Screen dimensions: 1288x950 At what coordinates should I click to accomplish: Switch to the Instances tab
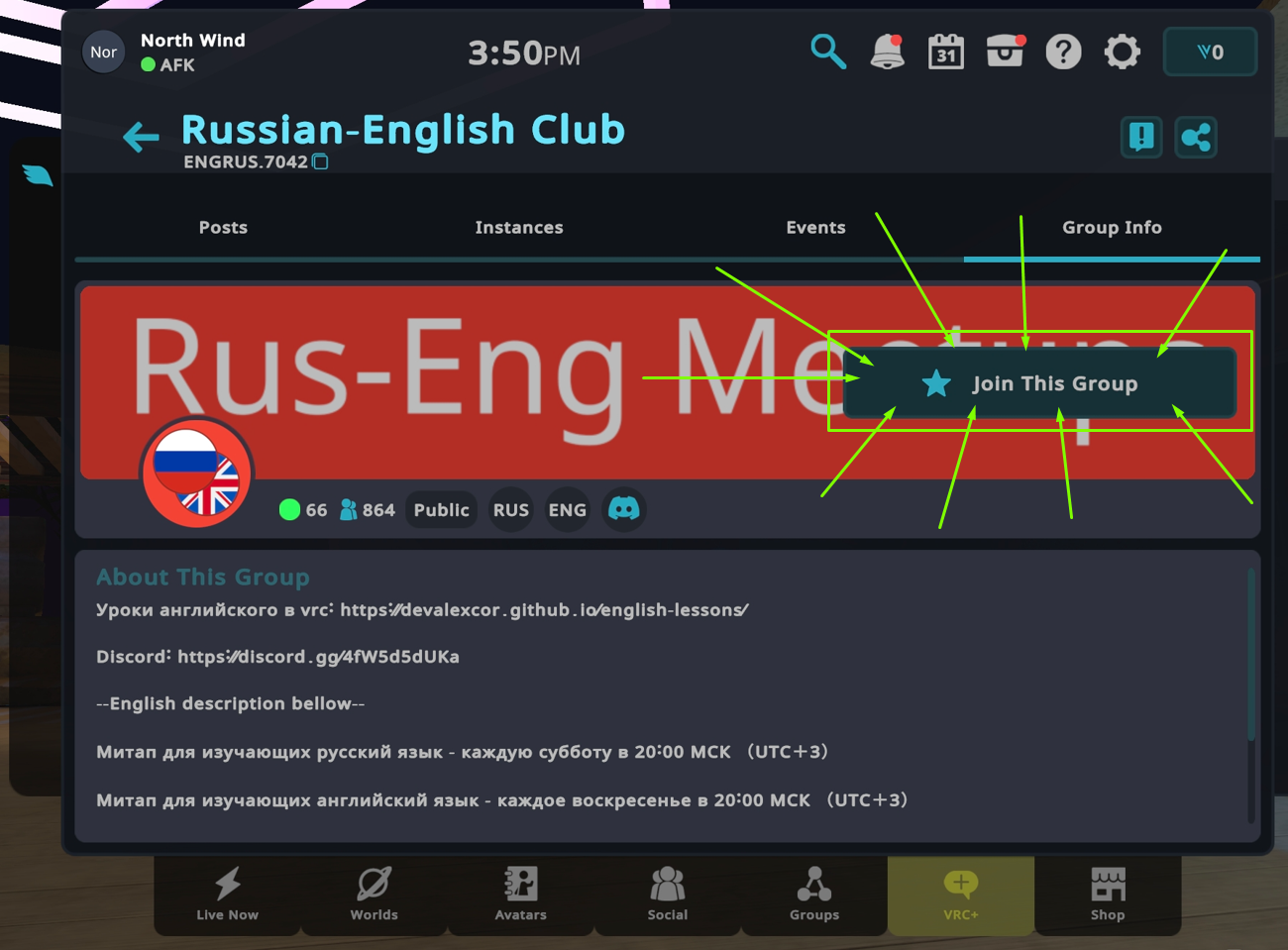pyautogui.click(x=519, y=228)
